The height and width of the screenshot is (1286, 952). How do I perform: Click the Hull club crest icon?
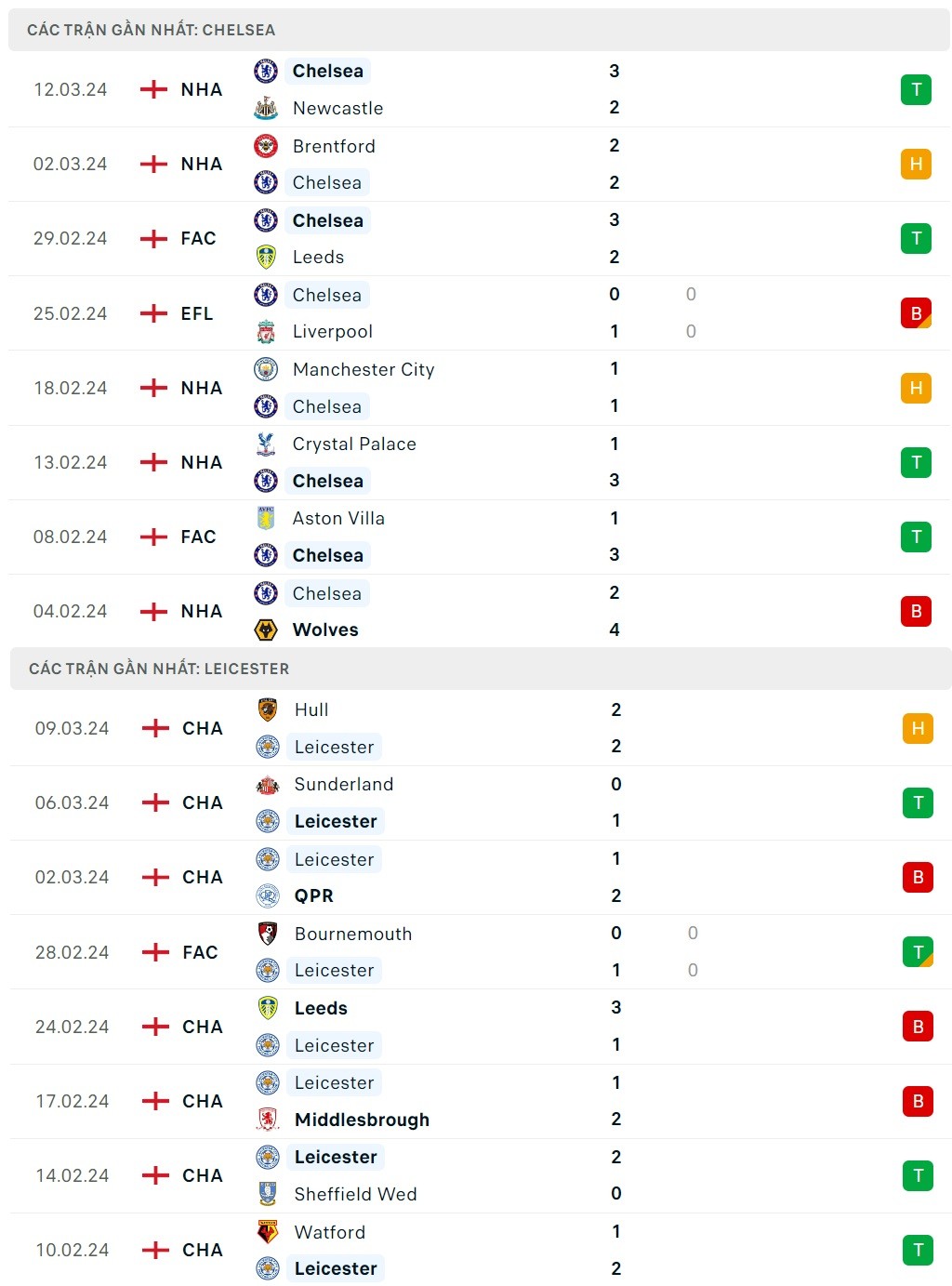point(268,709)
